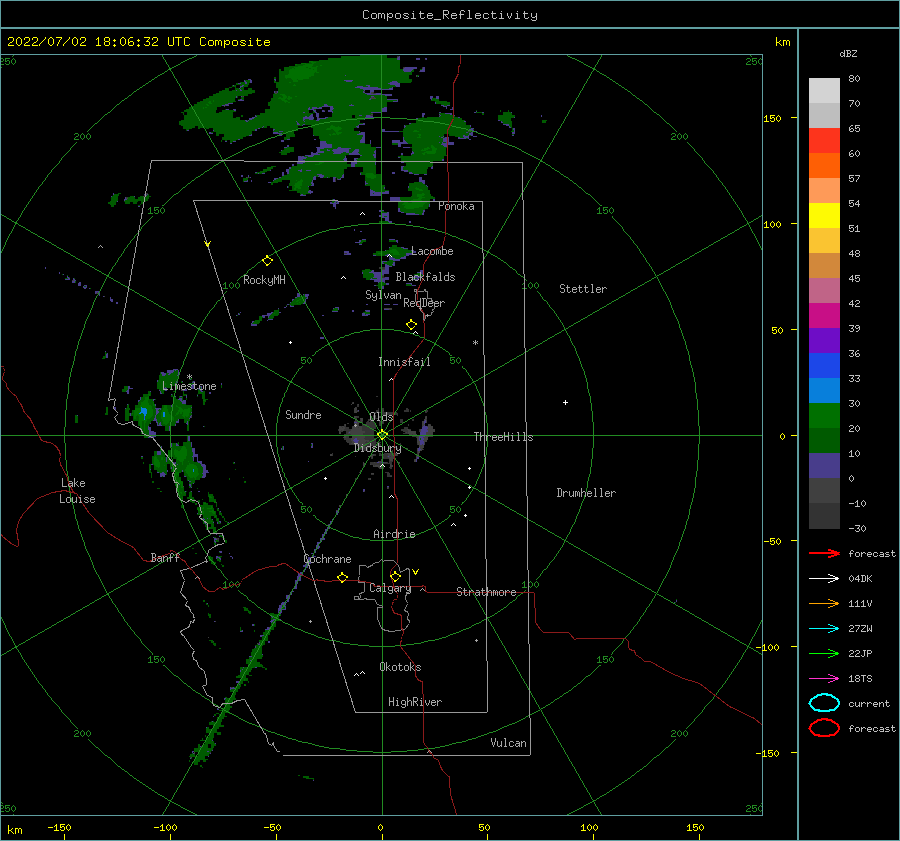900x841 pixels.
Task: Click the RedDeer city label
Action: [424, 303]
